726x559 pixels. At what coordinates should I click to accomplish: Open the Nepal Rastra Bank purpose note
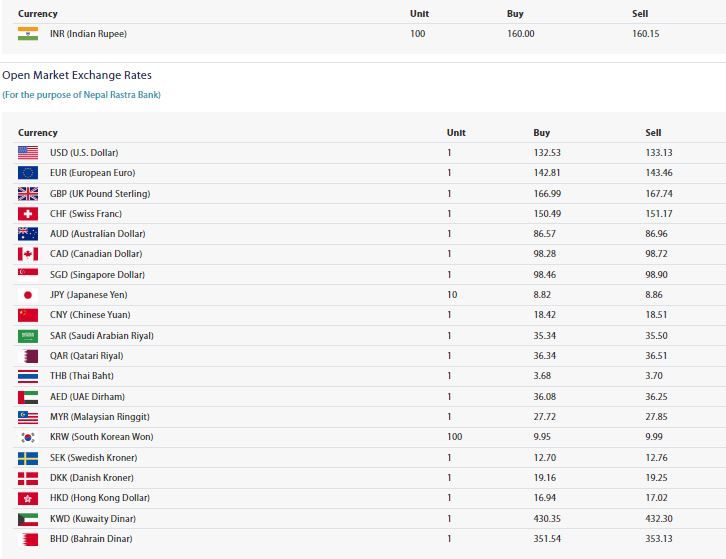tap(81, 95)
